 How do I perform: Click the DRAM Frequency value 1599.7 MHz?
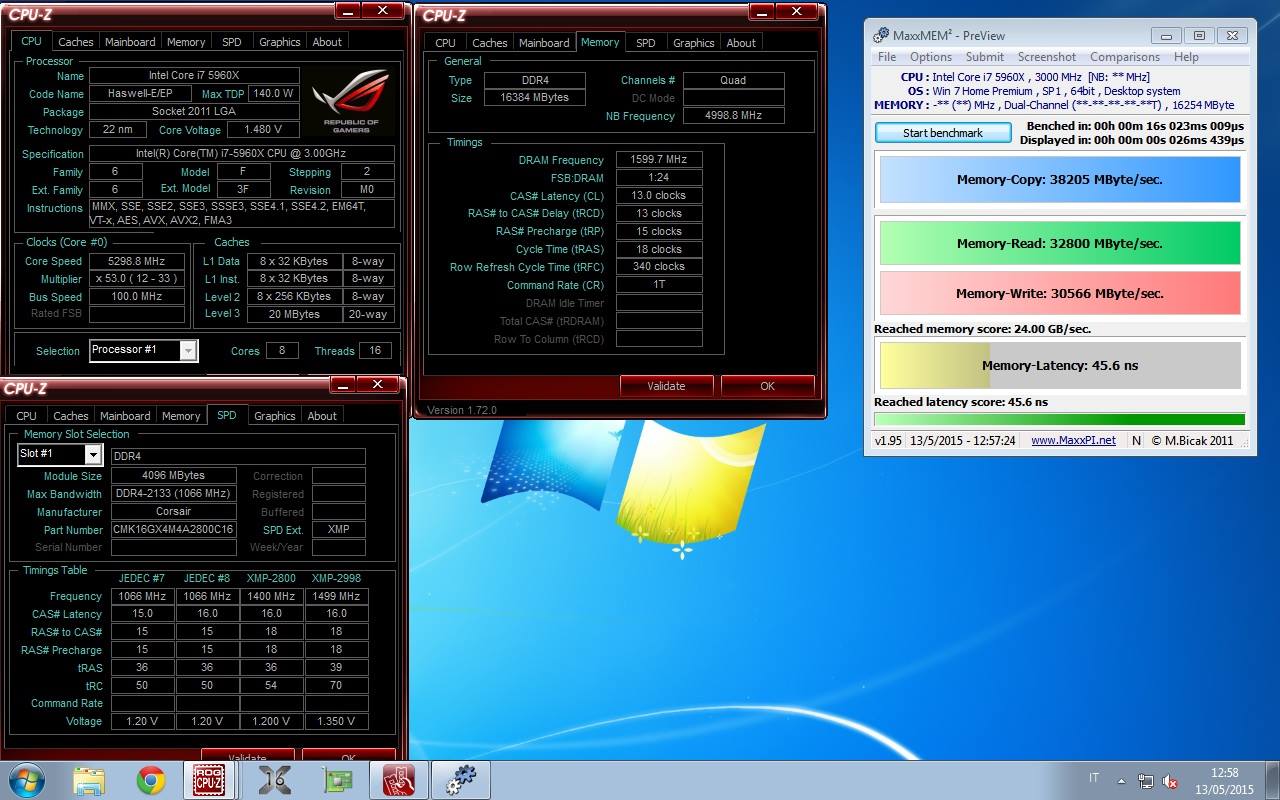pyautogui.click(x=659, y=160)
